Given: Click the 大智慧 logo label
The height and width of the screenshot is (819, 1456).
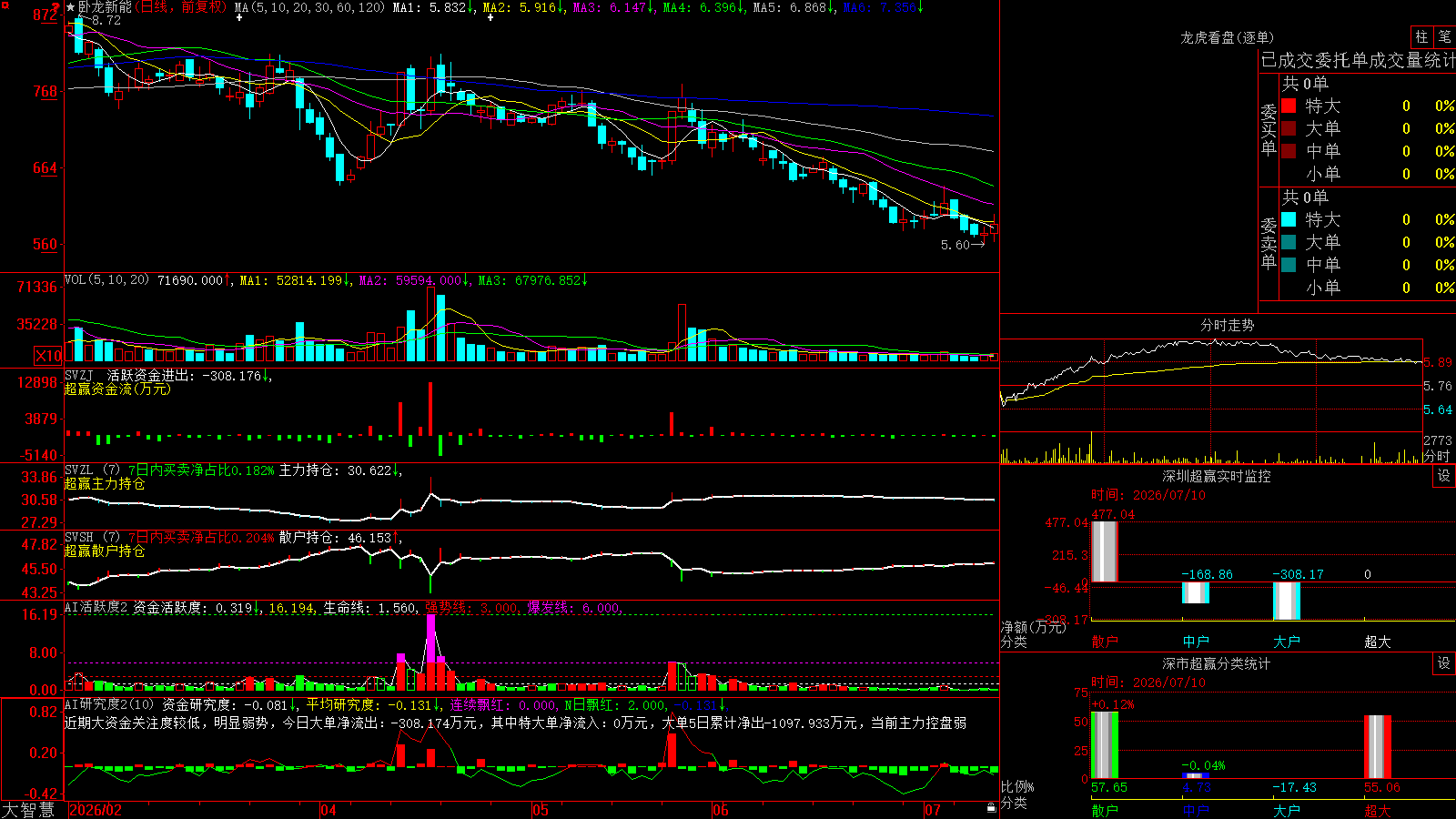Looking at the screenshot, I should (x=28, y=810).
